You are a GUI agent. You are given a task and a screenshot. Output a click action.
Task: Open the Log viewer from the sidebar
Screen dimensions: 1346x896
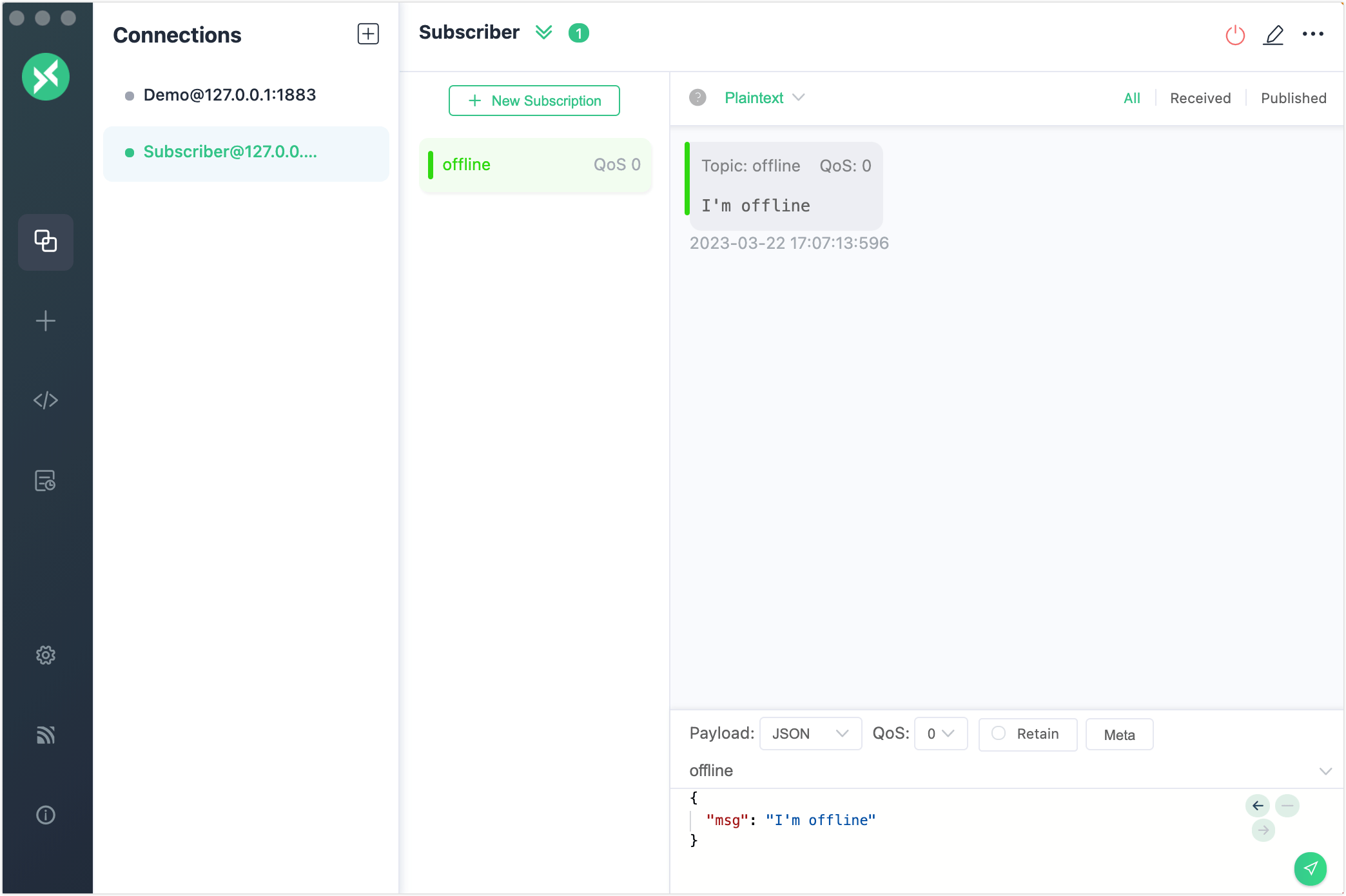click(x=45, y=480)
